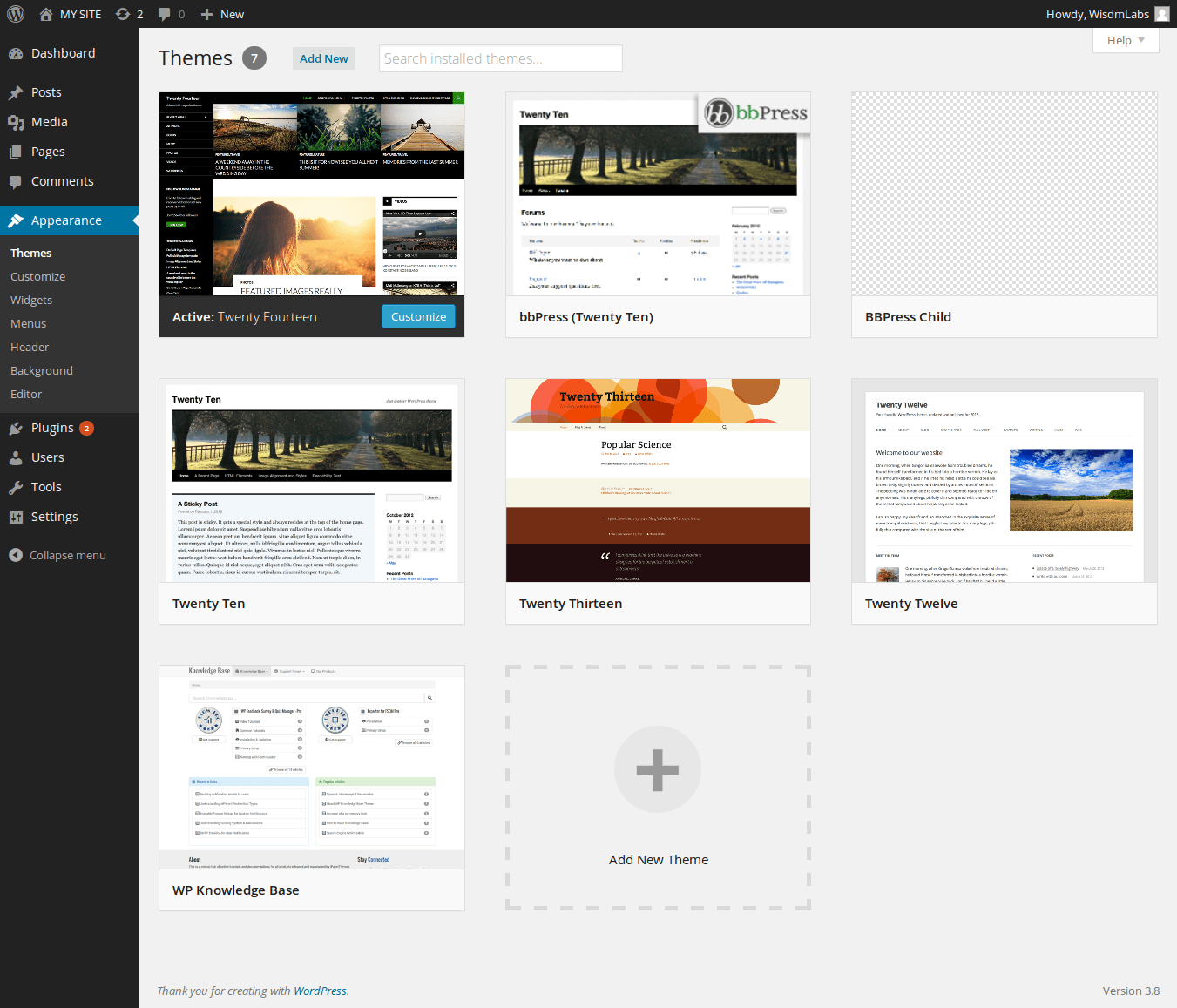Select the BBPress Child blank theme preview
This screenshot has width=1177, height=1008.
pyautogui.click(x=1005, y=194)
